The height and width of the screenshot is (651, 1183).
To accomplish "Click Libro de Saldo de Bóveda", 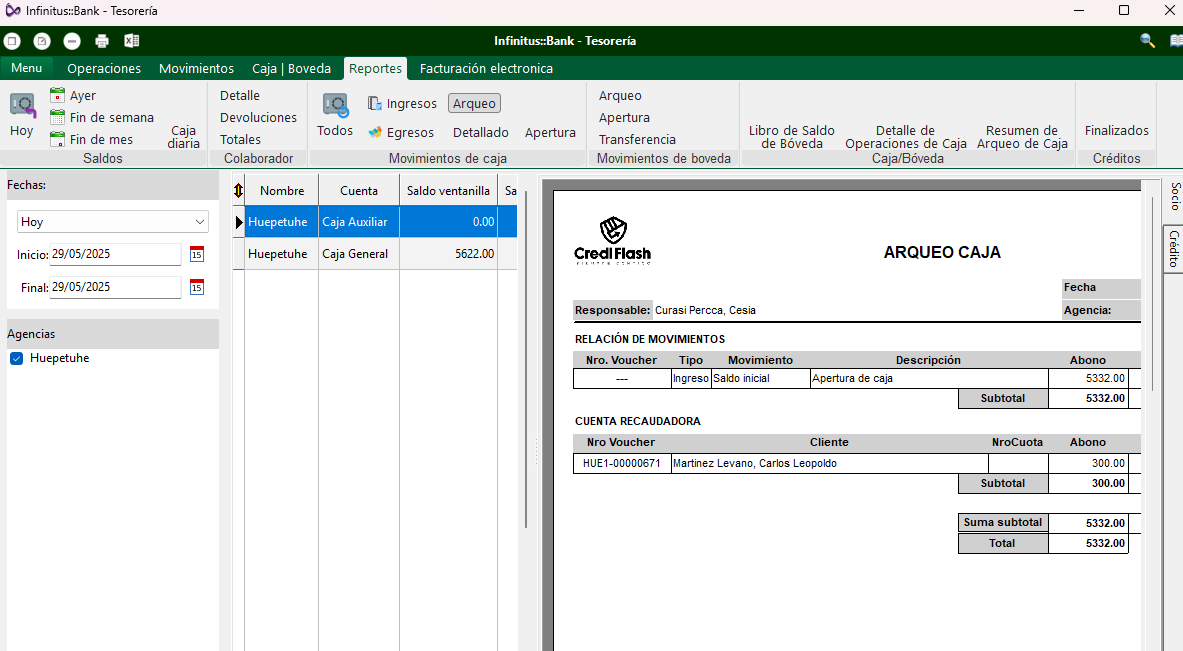I will coord(791,137).
